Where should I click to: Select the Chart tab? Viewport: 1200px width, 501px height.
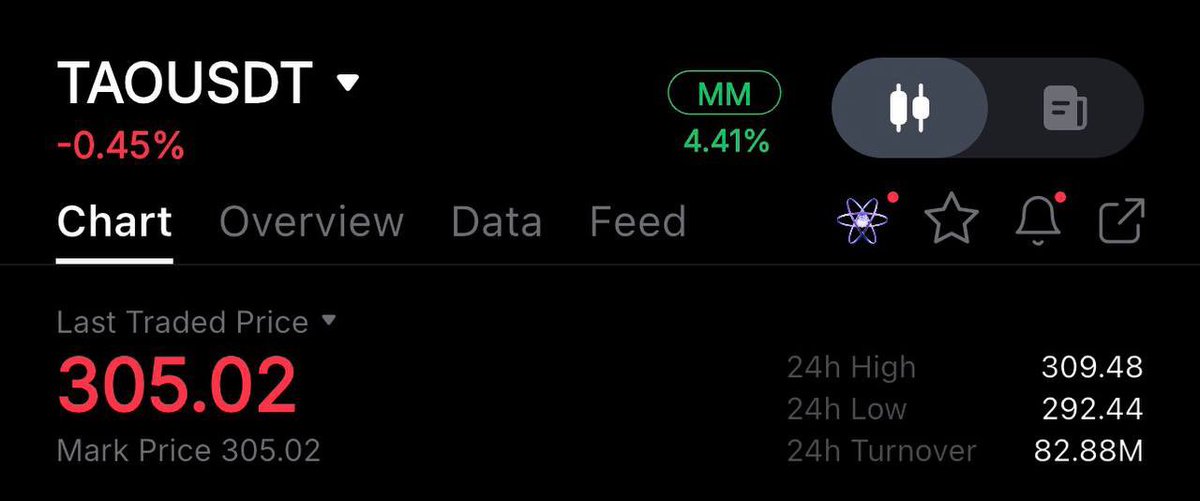point(114,221)
